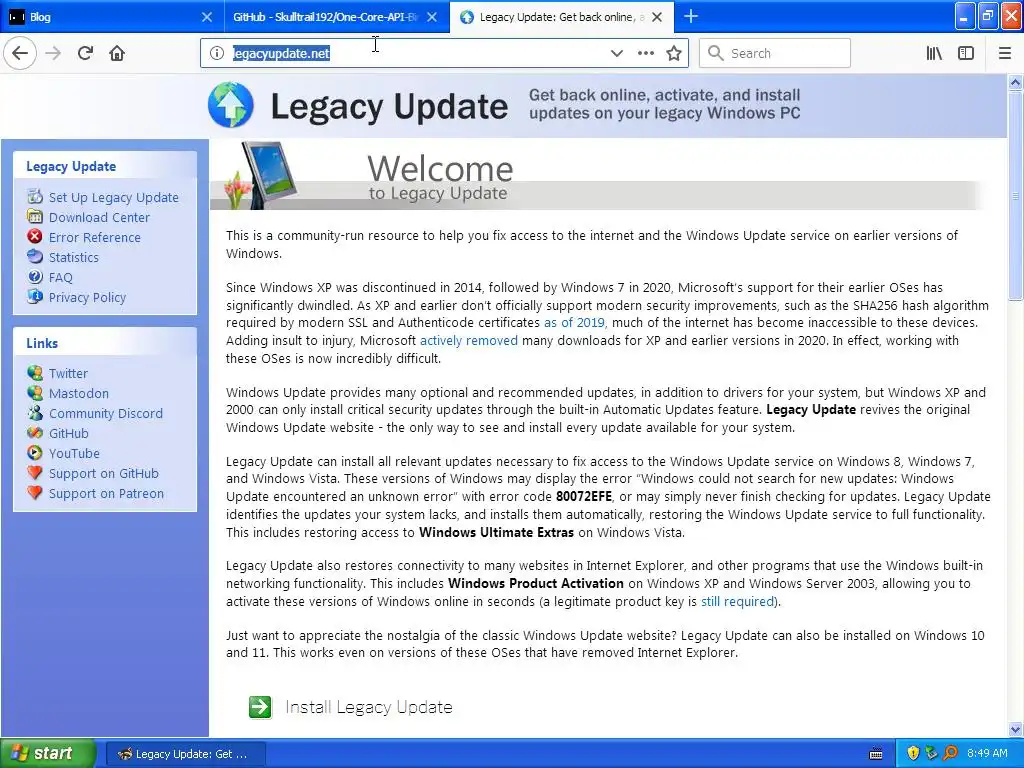Open the Error Reference link
The image size is (1024, 768).
(95, 237)
